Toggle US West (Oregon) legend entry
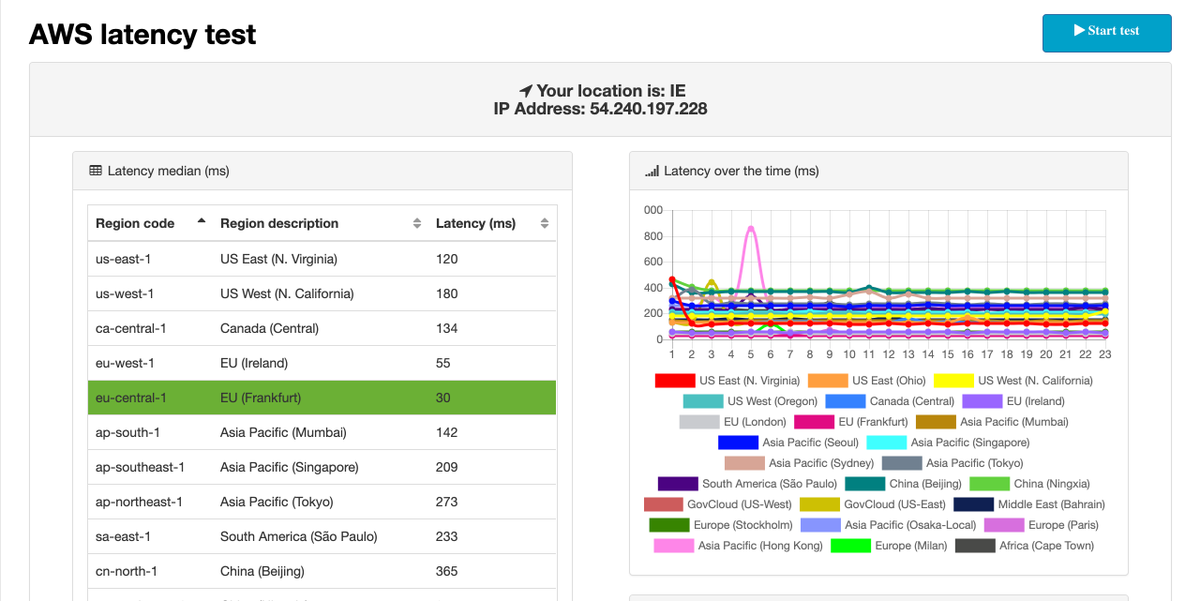This screenshot has height=601, width=1200. [x=750, y=401]
